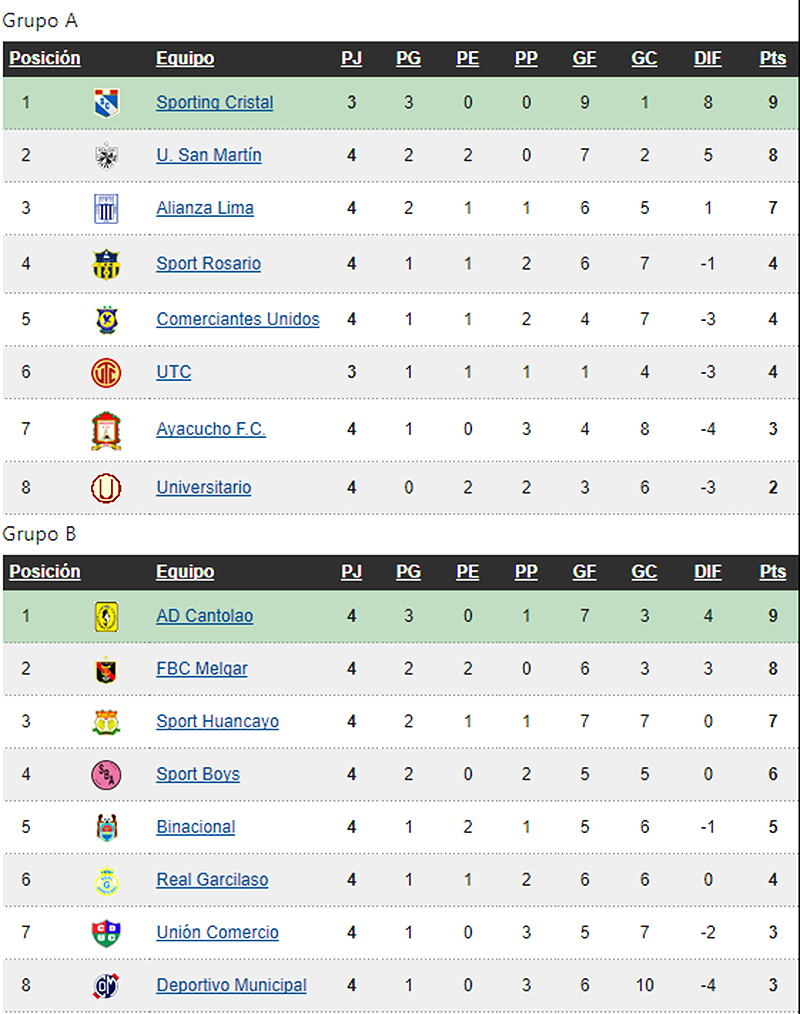Viewport: 800px width, 1014px height.
Task: Open the U. San Martín team link
Action: click(x=209, y=155)
